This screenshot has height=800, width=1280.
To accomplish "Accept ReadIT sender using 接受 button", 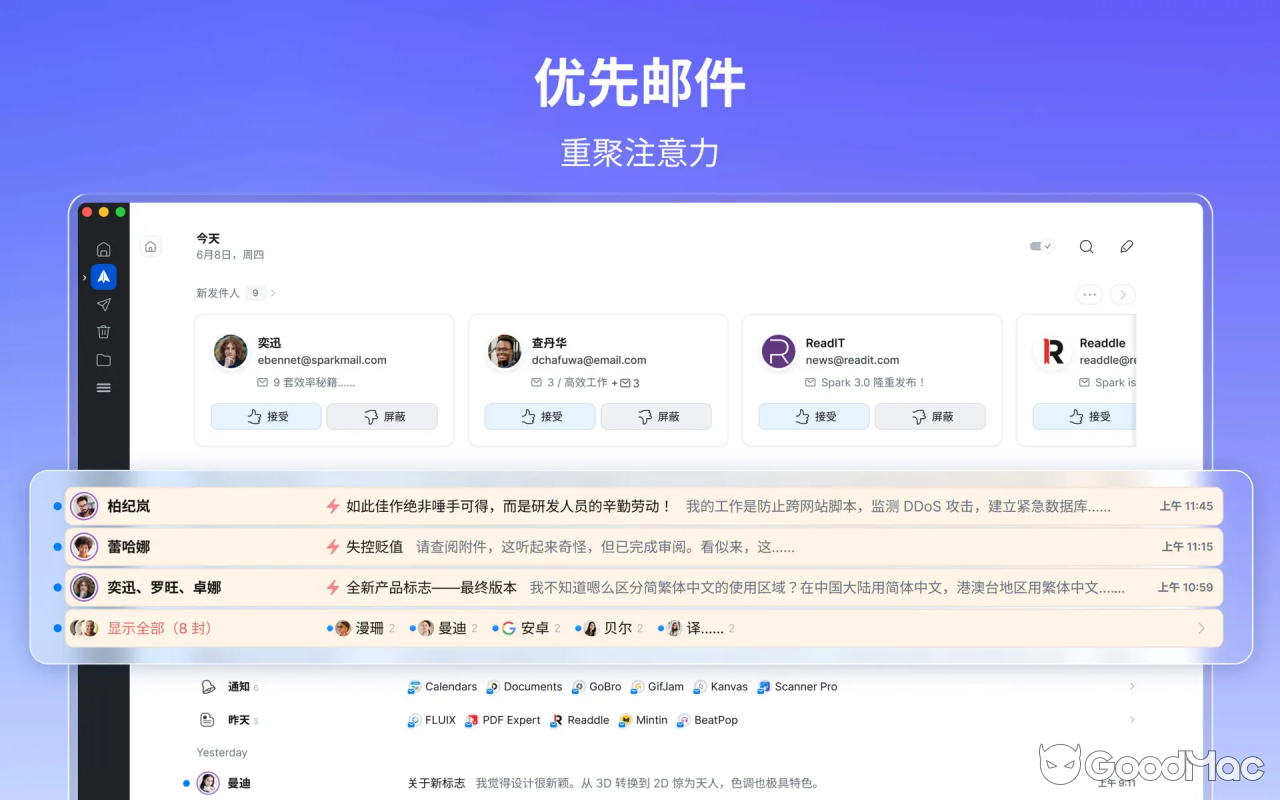I will 813,416.
